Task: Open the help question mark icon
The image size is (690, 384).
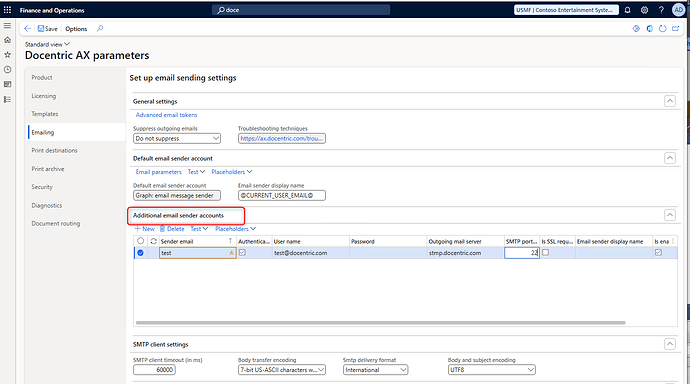Action: (661, 10)
